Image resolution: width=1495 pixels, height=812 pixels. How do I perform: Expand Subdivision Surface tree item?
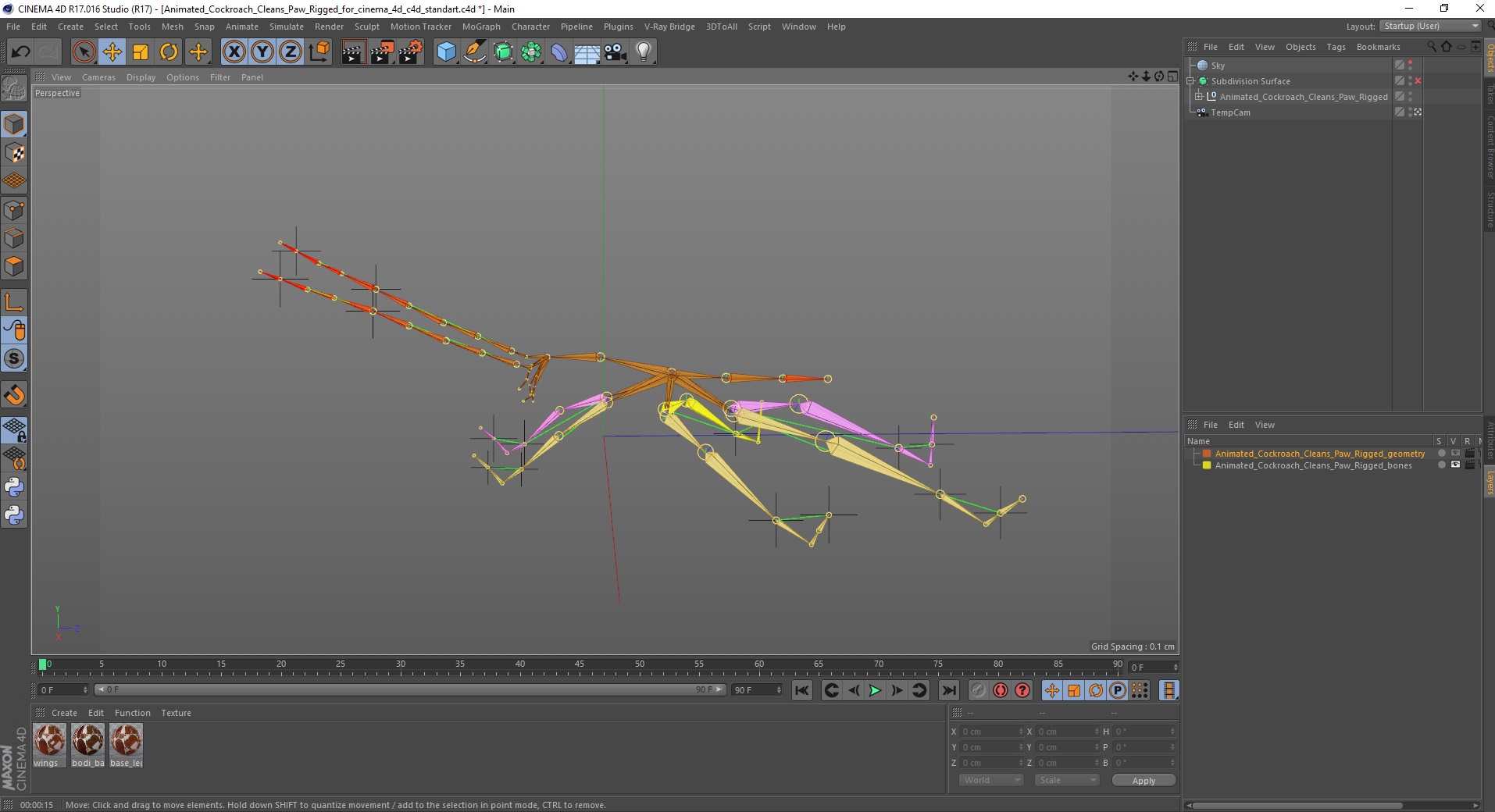pyautogui.click(x=1190, y=81)
